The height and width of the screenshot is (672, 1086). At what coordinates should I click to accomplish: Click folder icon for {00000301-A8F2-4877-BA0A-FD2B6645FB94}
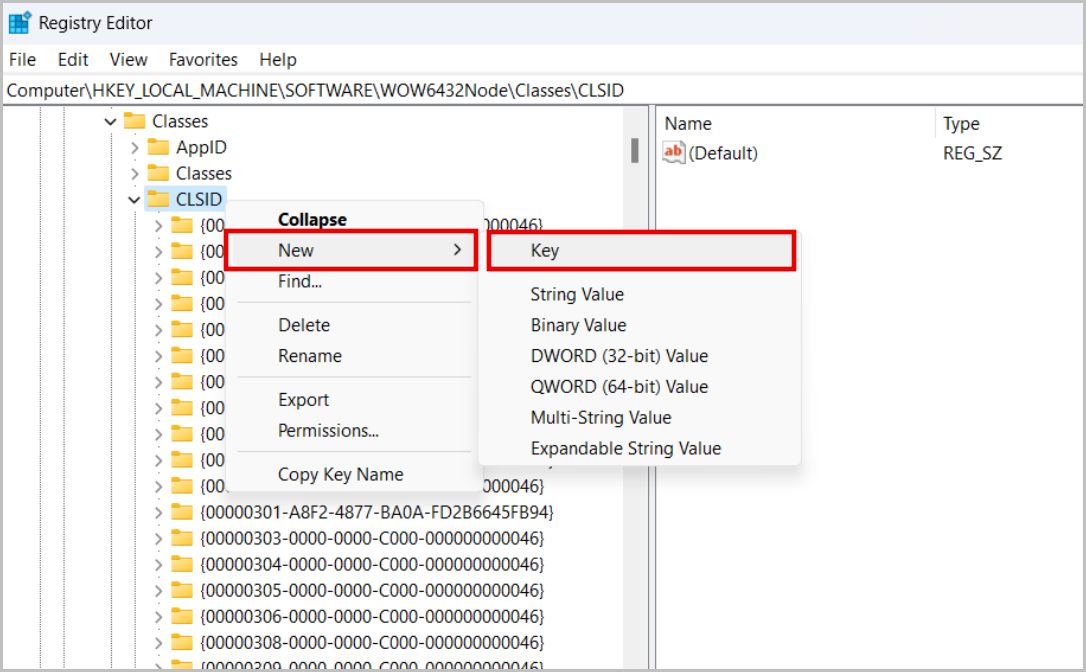tap(182, 512)
